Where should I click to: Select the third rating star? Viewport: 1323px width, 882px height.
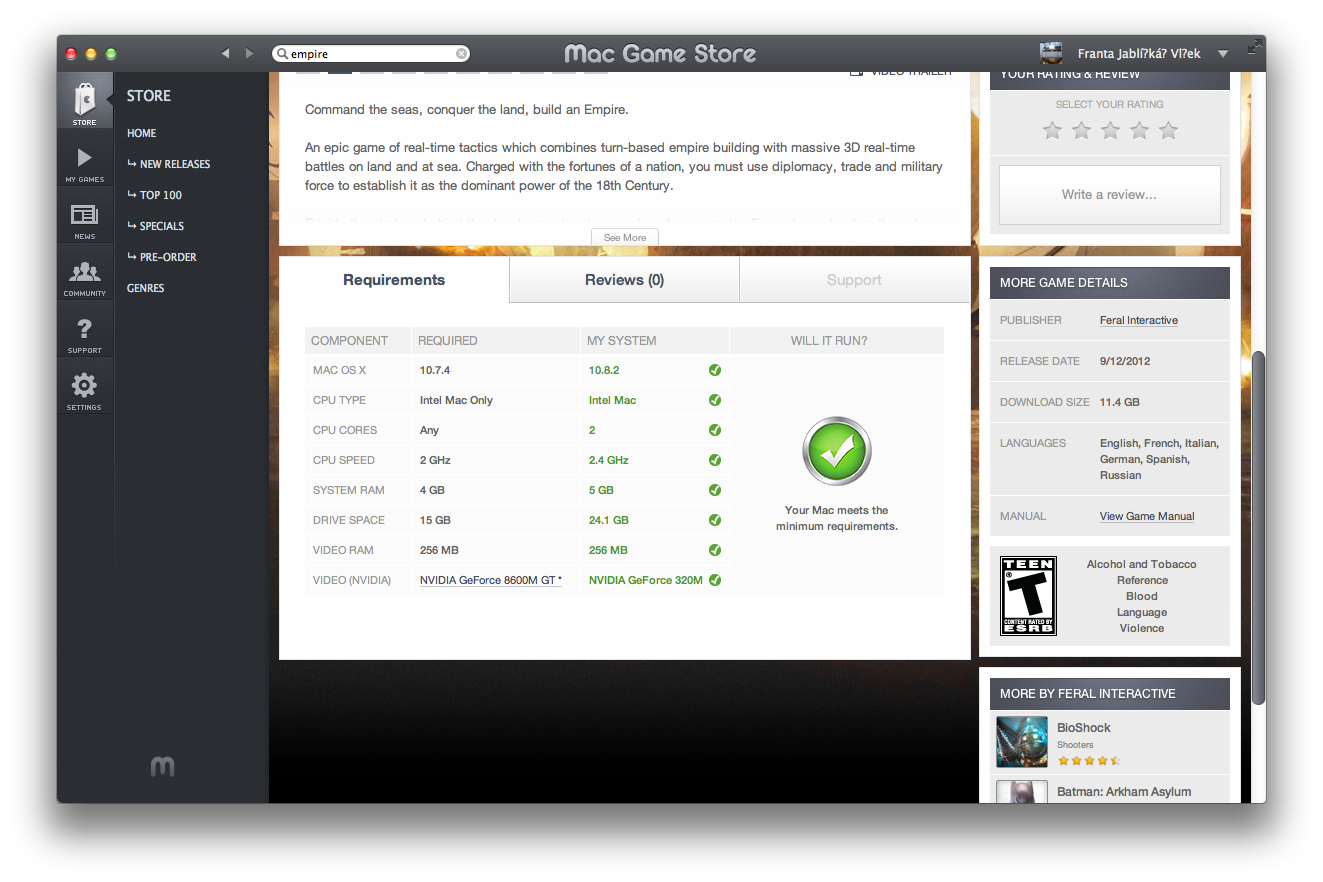pyautogui.click(x=1110, y=130)
